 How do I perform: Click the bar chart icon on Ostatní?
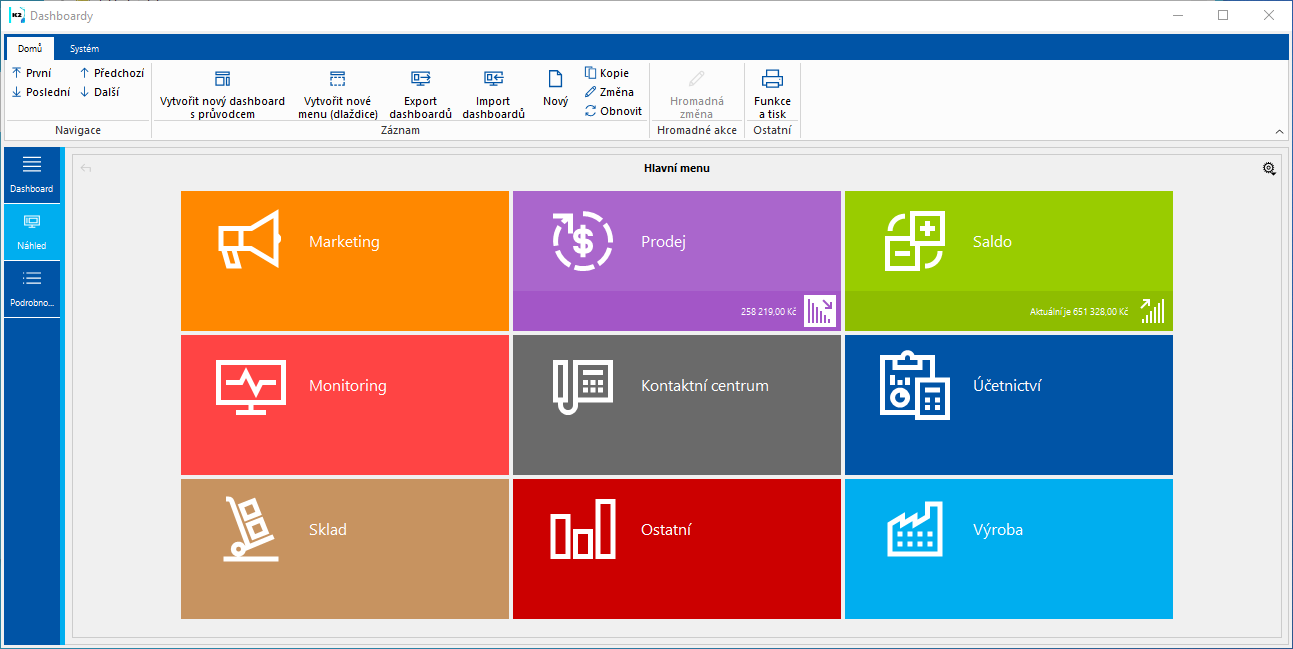pyautogui.click(x=583, y=529)
